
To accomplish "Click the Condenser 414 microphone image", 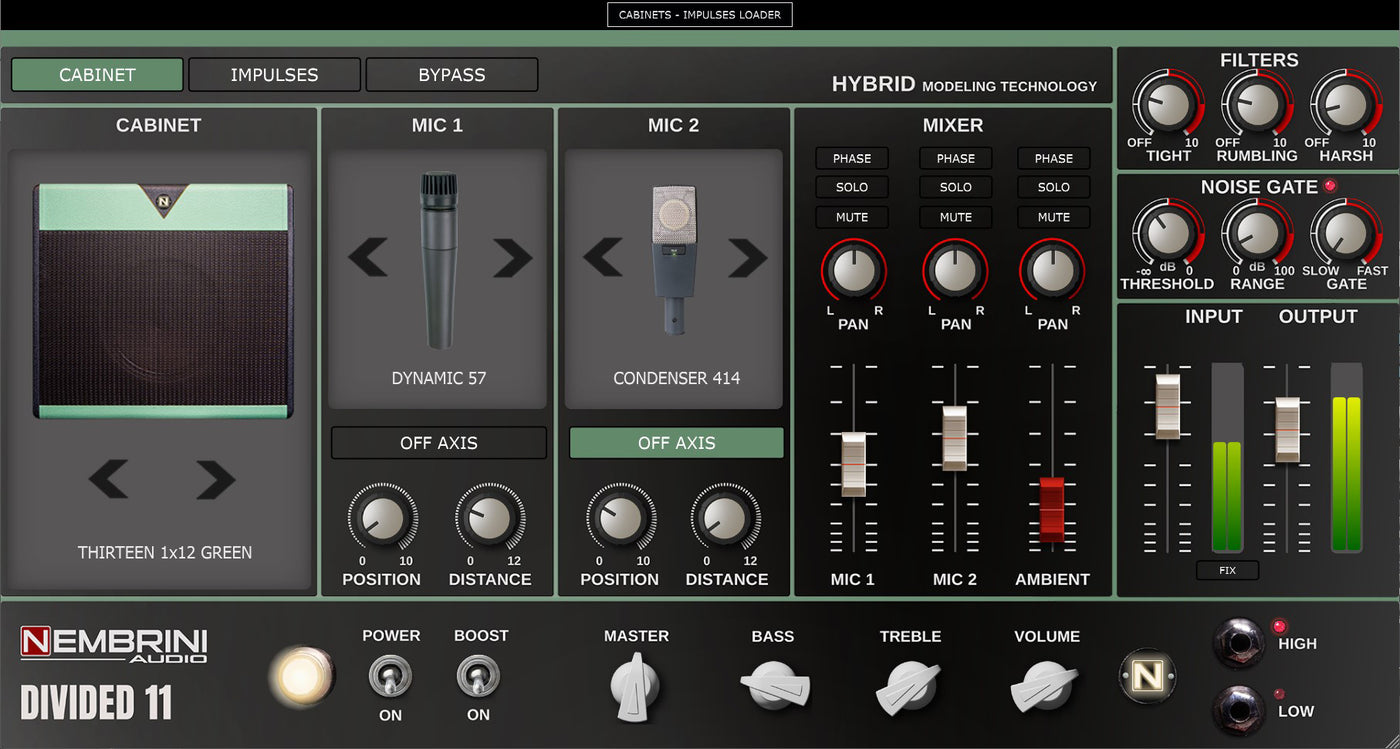I will pos(675,258).
